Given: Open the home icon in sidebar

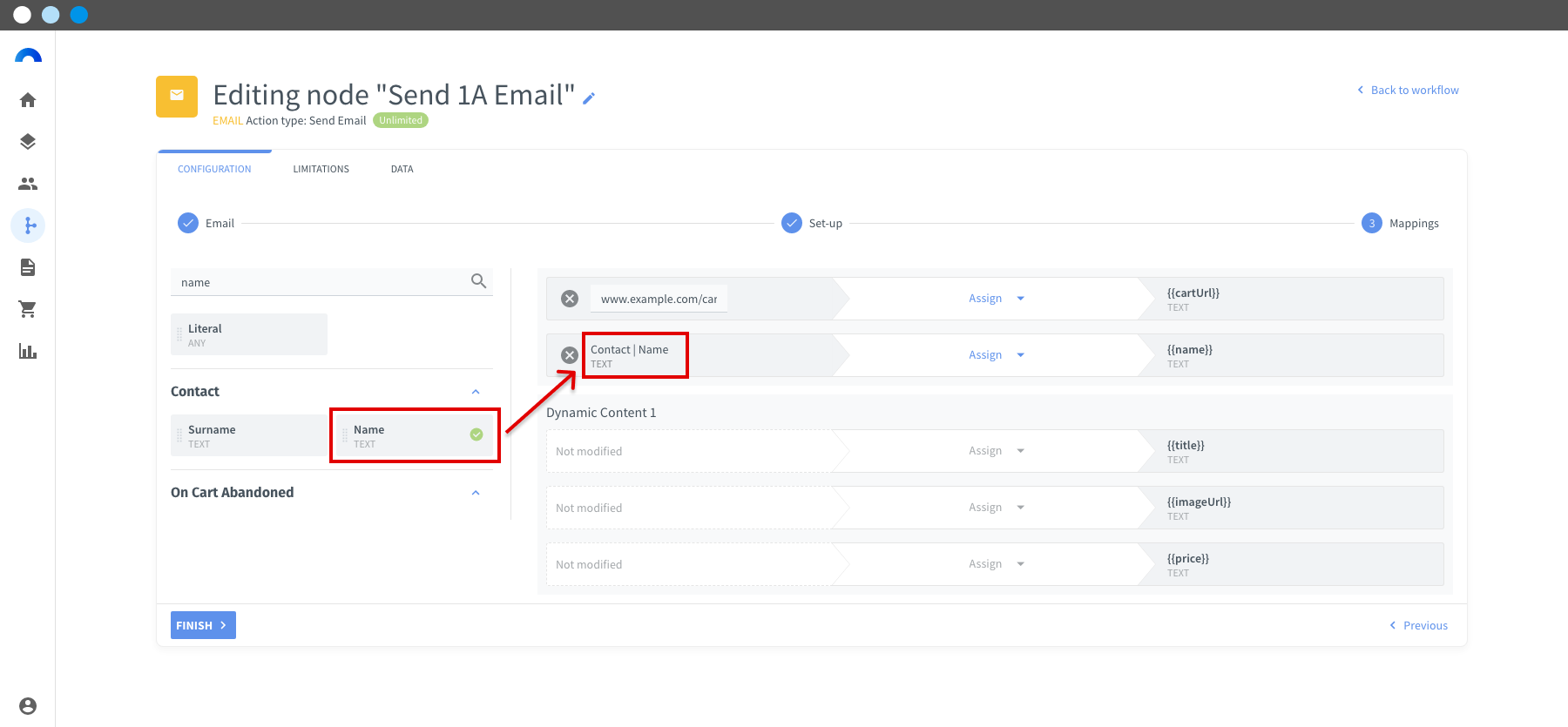Looking at the screenshot, I should point(28,100).
